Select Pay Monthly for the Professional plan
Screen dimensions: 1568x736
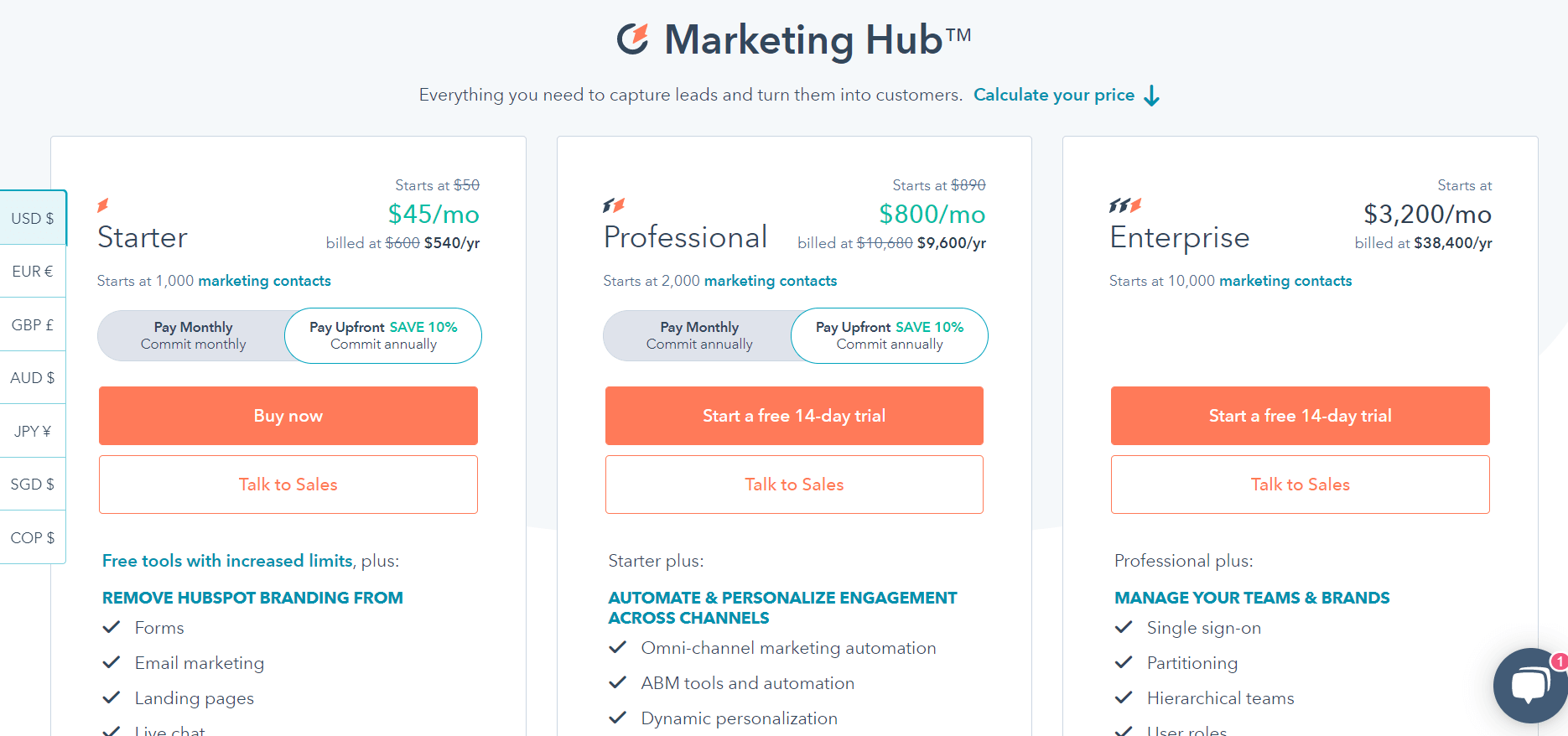pos(698,335)
